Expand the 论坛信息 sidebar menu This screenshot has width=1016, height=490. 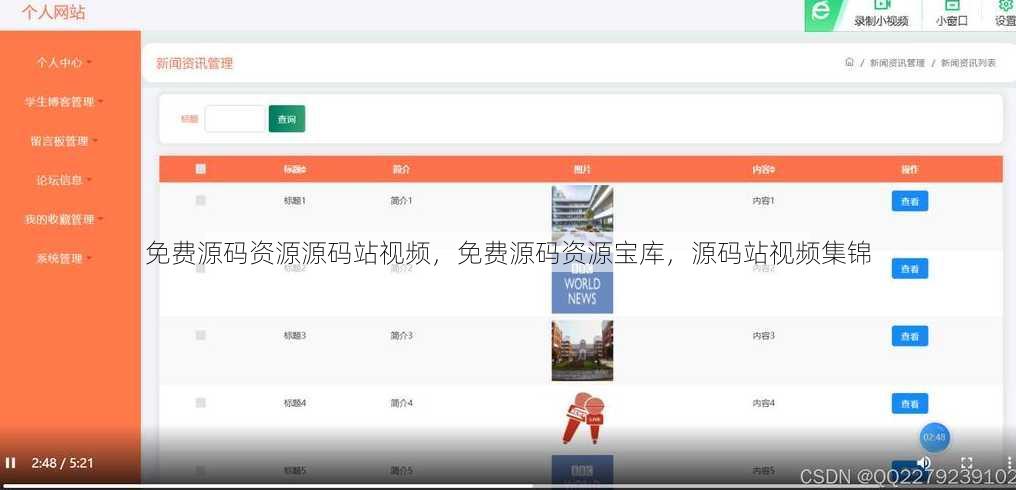[x=64, y=180]
